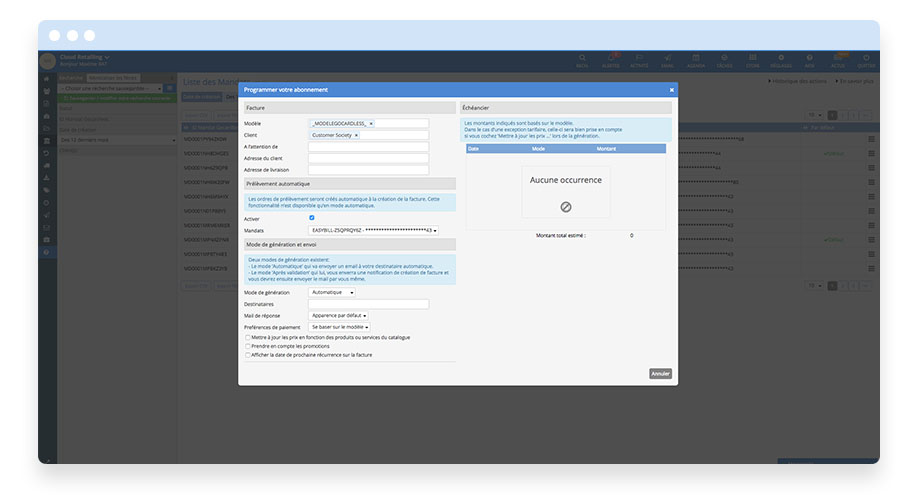Remove the _MODELEGOCARDLESS_ tag from Modèle

pyautogui.click(x=371, y=124)
